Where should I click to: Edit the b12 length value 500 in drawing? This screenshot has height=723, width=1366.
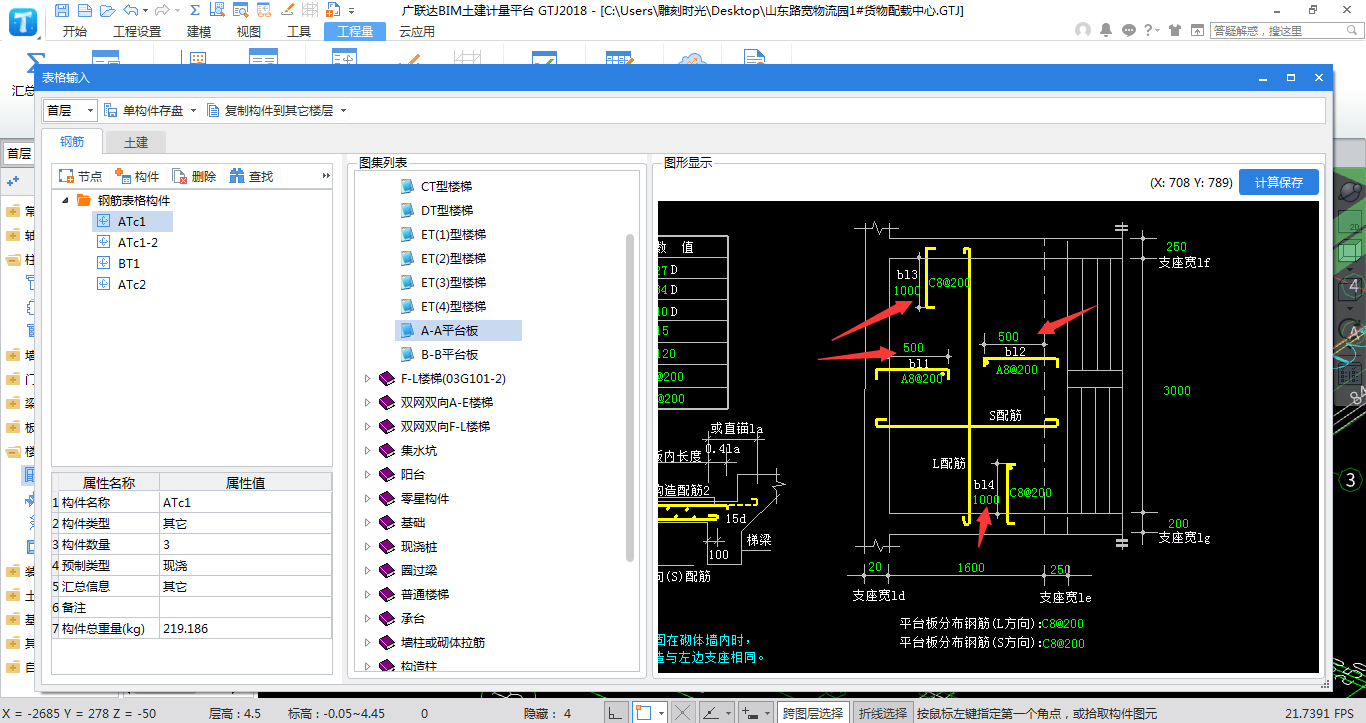(1008, 337)
